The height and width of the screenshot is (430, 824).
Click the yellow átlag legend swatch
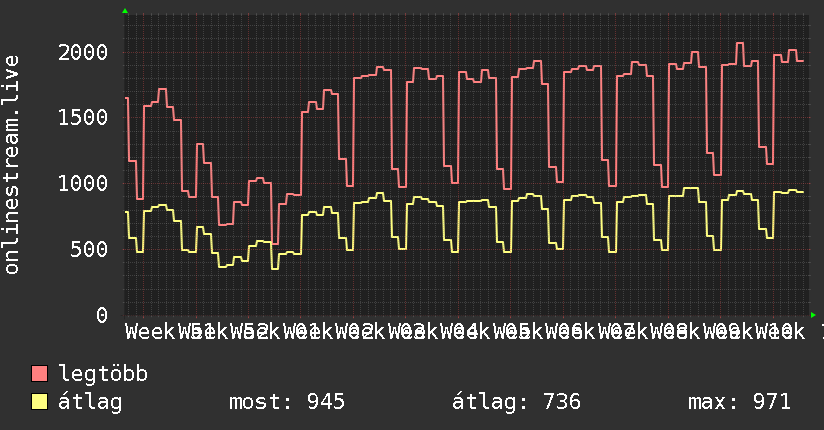(39, 402)
